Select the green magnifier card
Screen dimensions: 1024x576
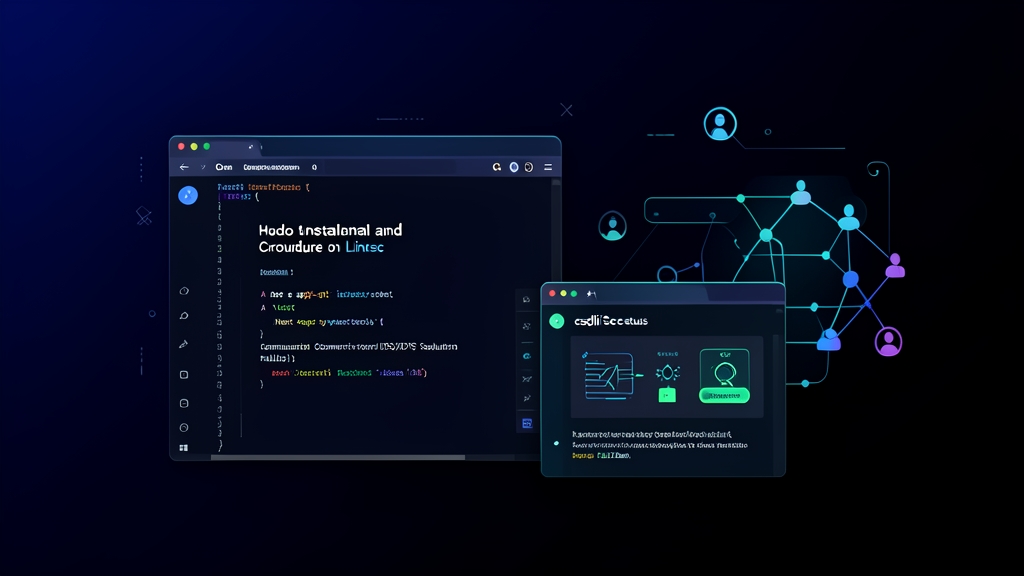(x=724, y=376)
